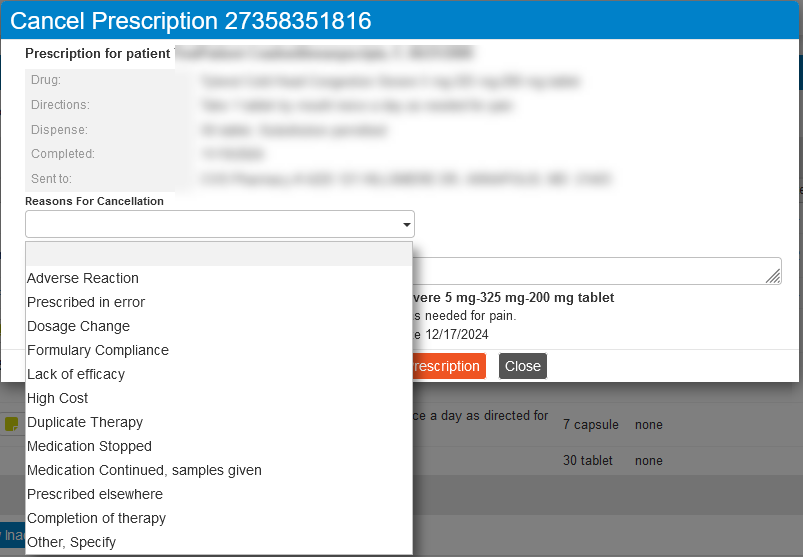Select Prescribed in error reason

(219, 302)
